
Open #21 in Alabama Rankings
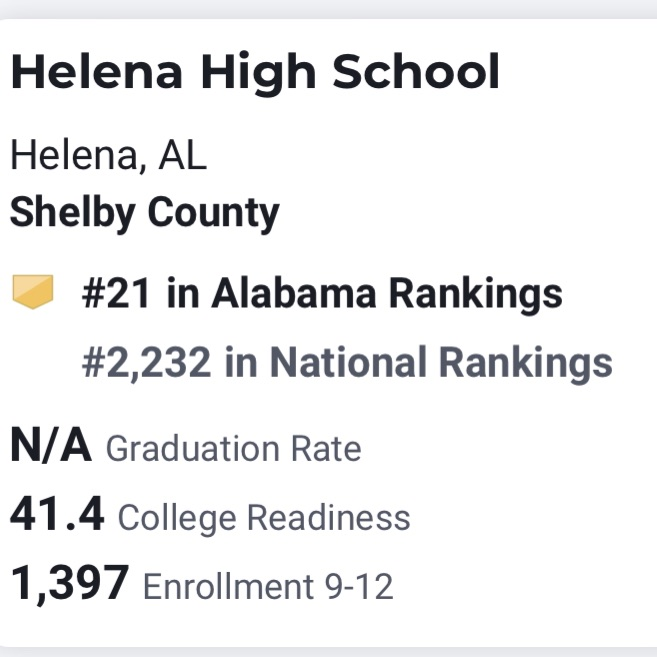pyautogui.click(x=322, y=293)
